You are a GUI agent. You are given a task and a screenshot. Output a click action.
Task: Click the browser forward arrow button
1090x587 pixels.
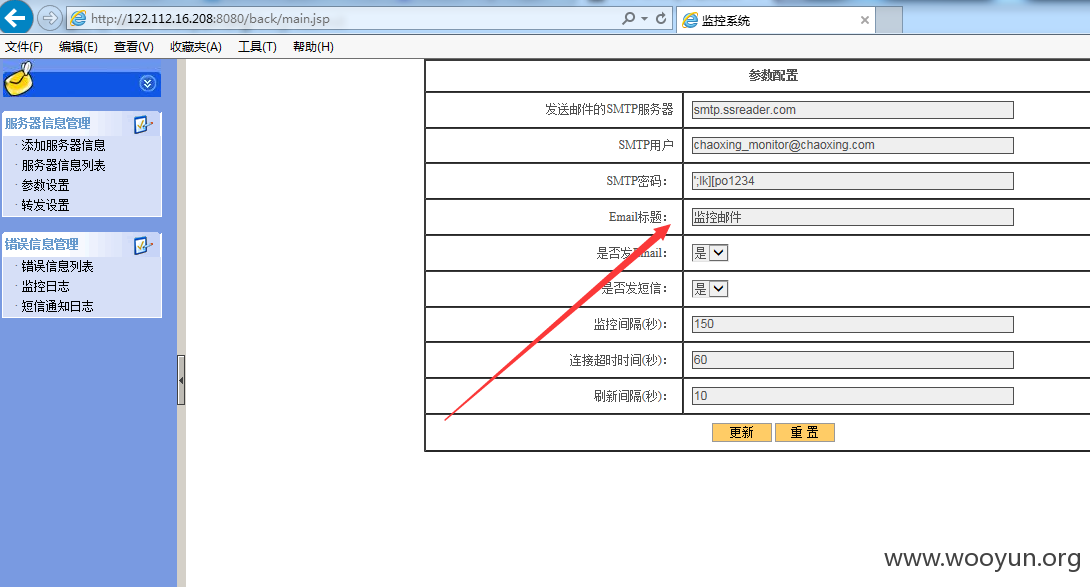[49, 18]
